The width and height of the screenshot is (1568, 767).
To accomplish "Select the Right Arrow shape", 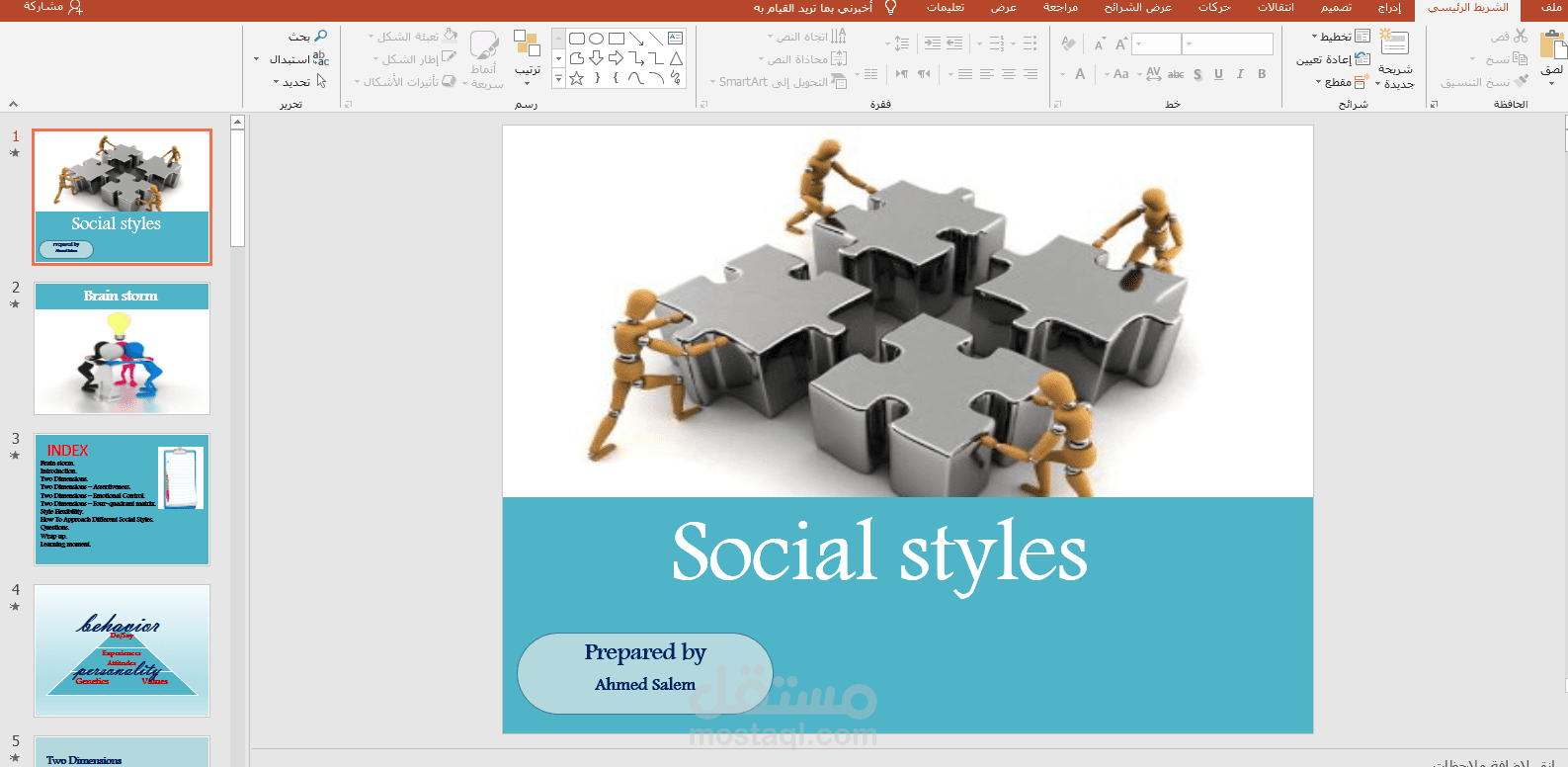I will (x=617, y=58).
